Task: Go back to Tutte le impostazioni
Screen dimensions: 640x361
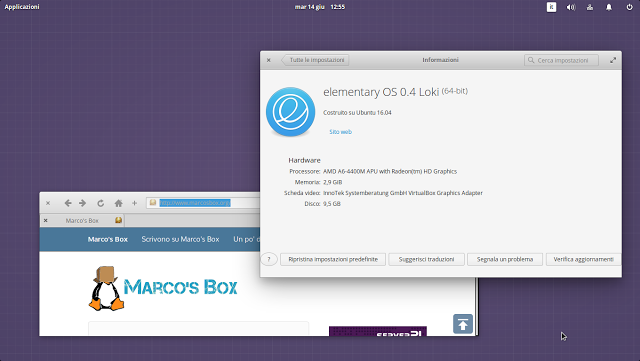Action: (x=315, y=60)
